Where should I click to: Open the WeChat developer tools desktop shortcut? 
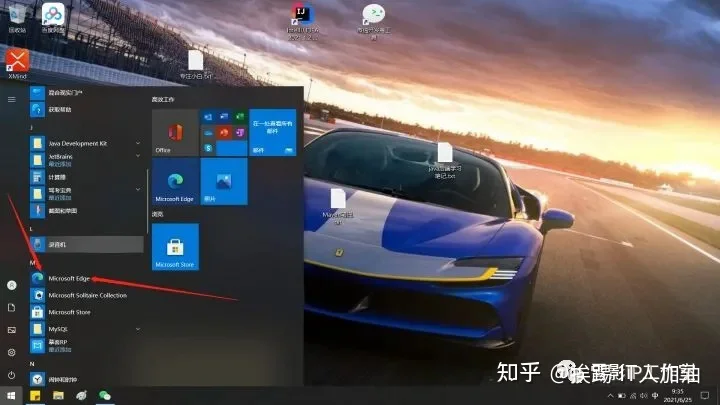(374, 22)
